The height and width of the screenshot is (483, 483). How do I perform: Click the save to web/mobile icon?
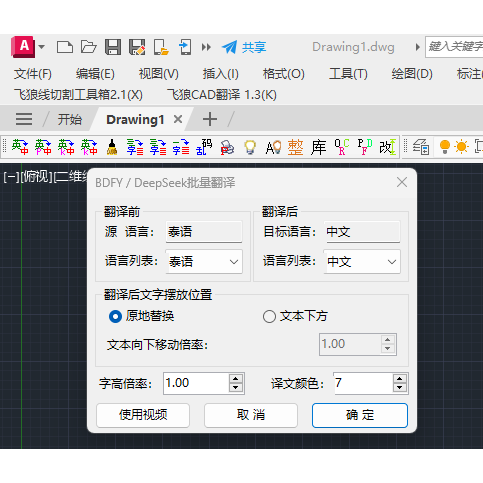[x=185, y=47]
